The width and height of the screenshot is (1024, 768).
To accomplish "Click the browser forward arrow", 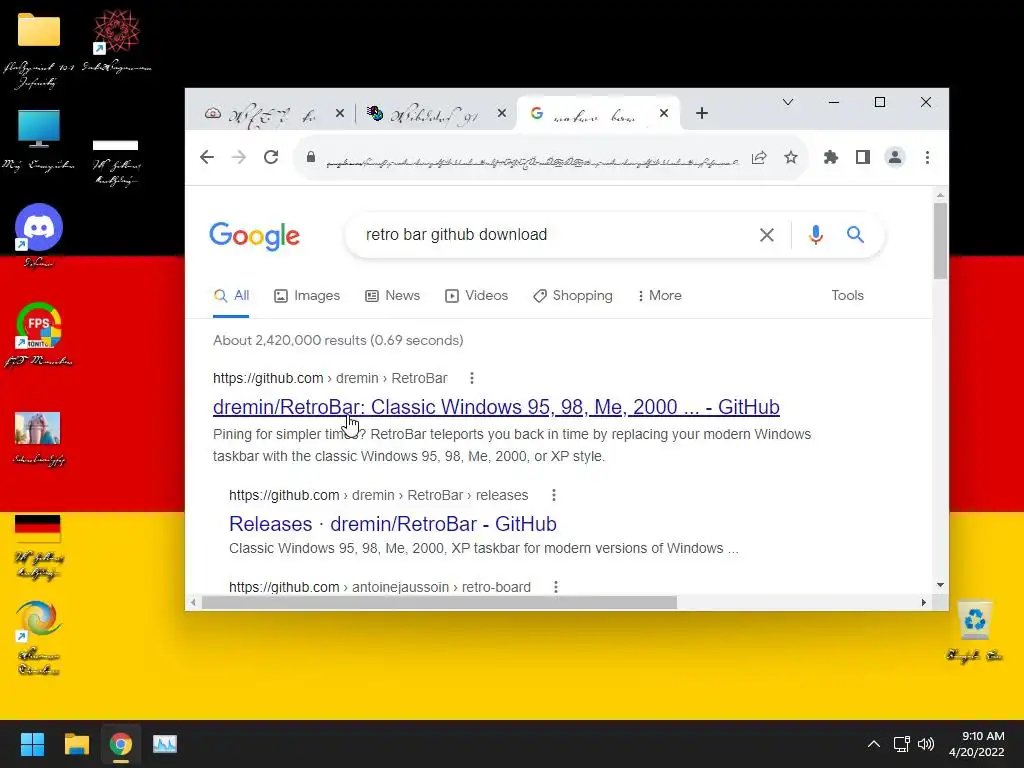I will (239, 157).
